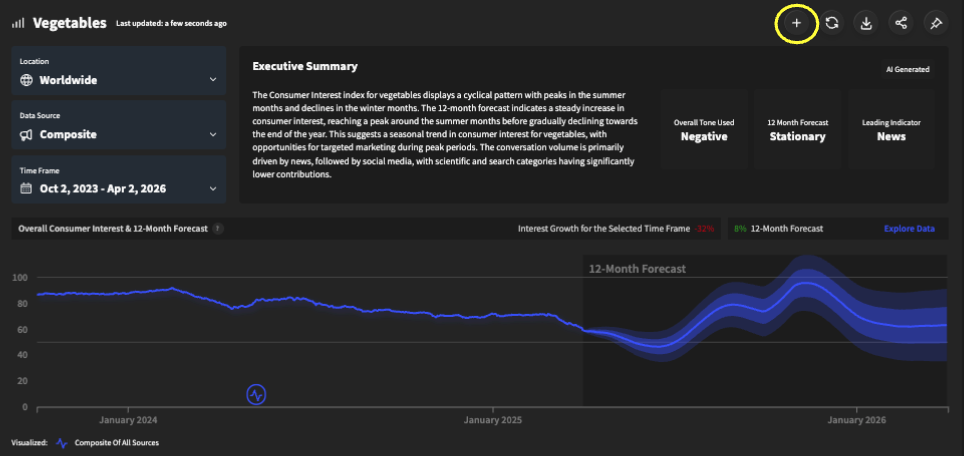Click the blue pulse marker on chart
This screenshot has height=456, width=964.
256,394
